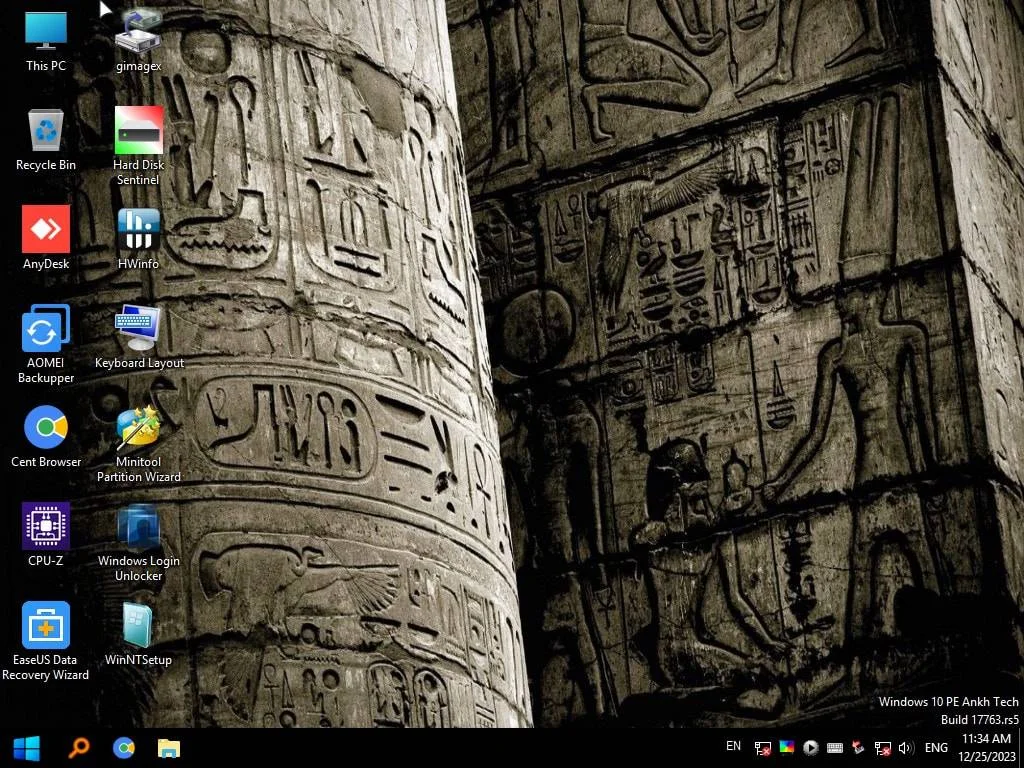
Task: Click the EN language bar indicator
Action: [x=733, y=746]
